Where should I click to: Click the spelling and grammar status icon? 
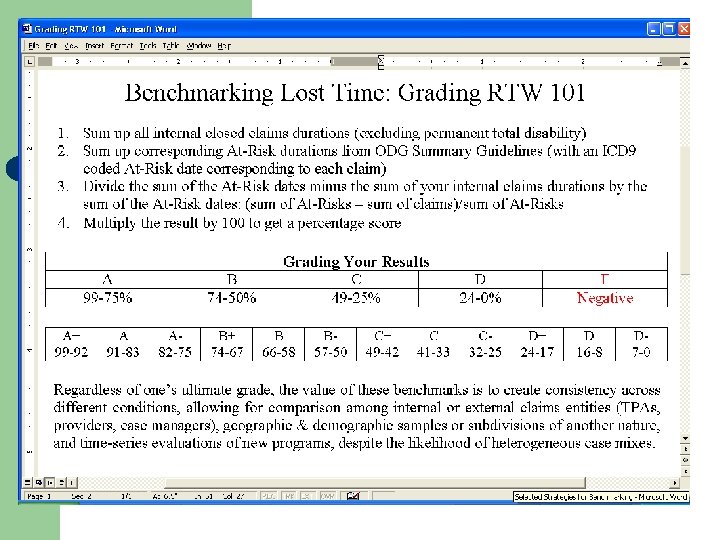[x=353, y=496]
